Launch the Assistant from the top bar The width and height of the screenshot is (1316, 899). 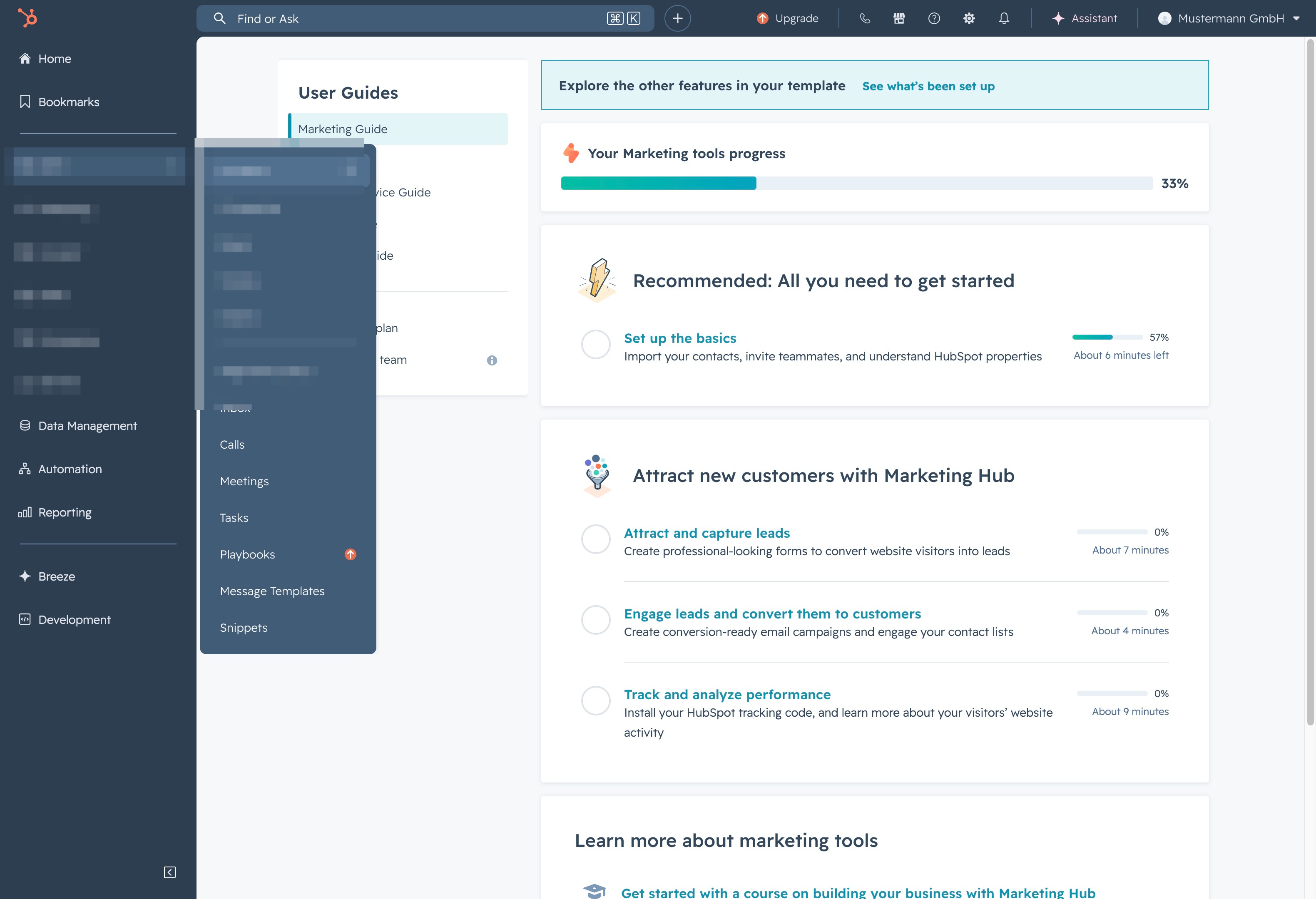coord(1085,19)
